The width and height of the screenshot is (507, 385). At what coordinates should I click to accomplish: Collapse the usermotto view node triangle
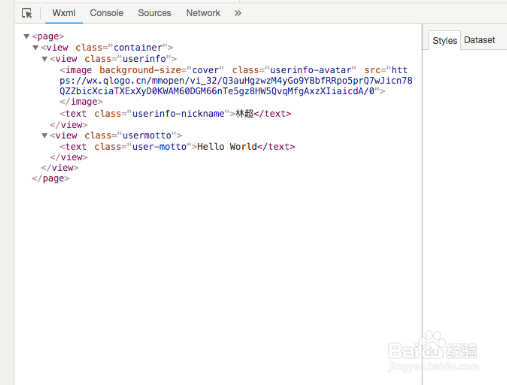pos(44,135)
